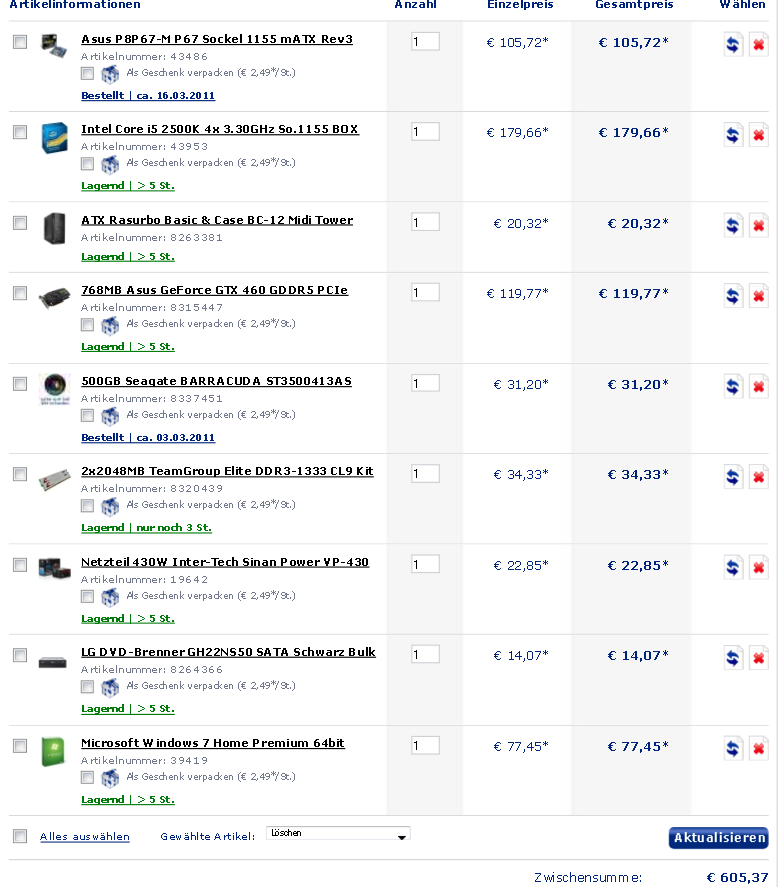Click gift box icon under Windows 7 item
This screenshot has height=887, width=780.
[x=110, y=778]
